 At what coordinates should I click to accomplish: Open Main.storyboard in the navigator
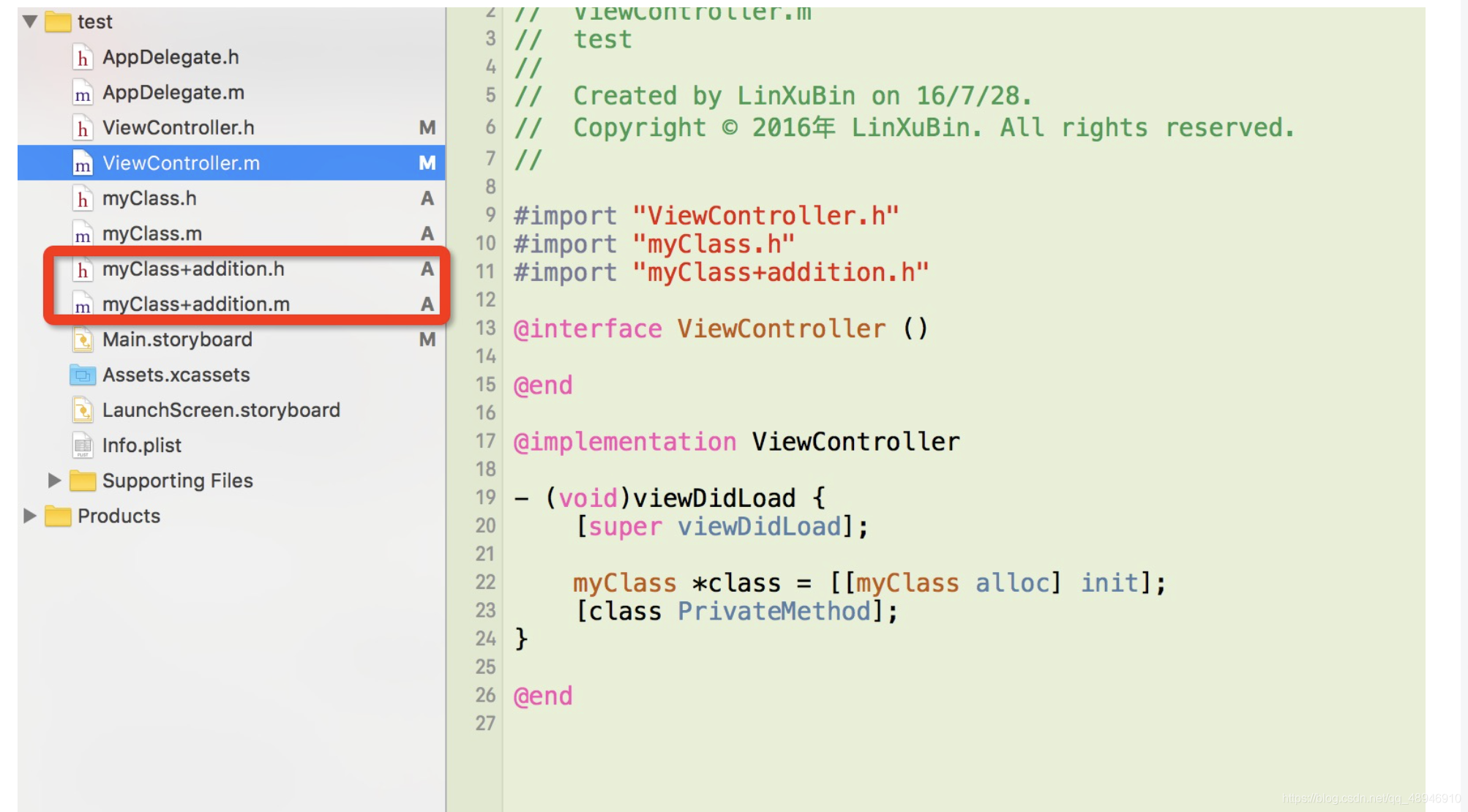click(x=177, y=339)
